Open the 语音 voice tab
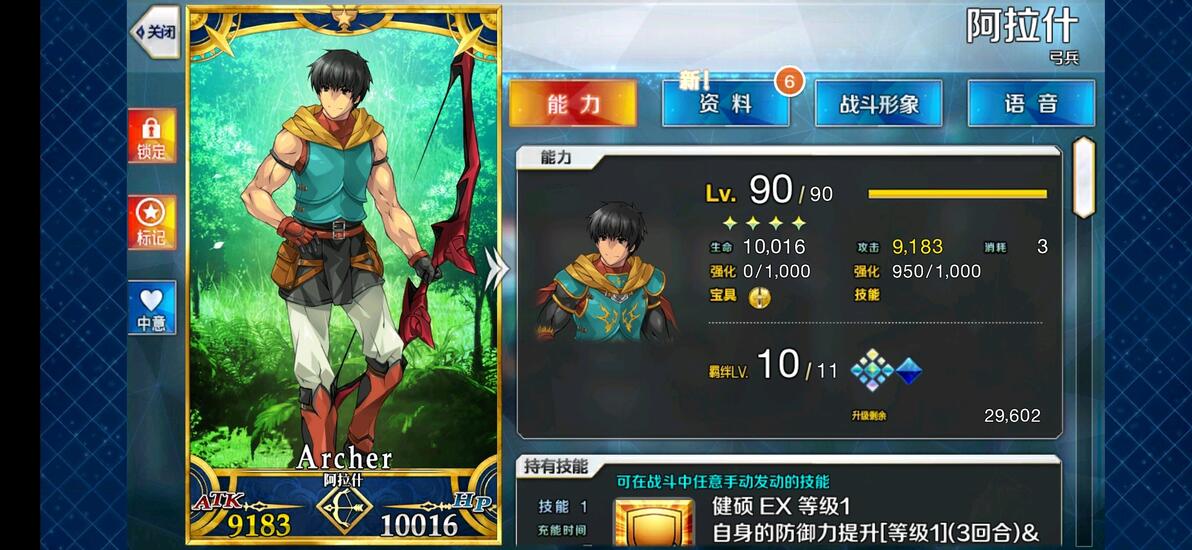Screen dimensions: 1192x550 pos(1031,103)
